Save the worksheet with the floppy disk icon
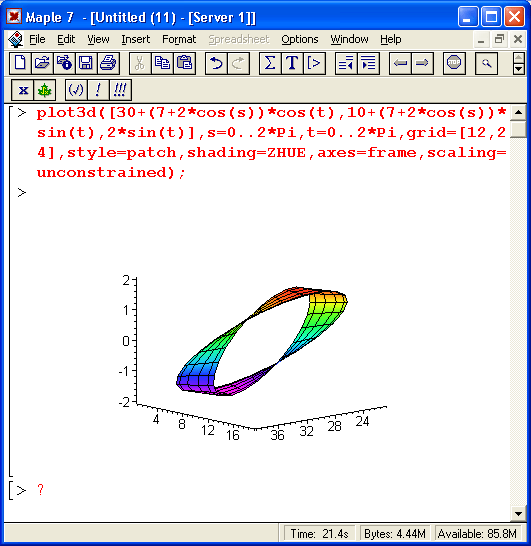Image resolution: width=531 pixels, height=546 pixels. [86, 63]
